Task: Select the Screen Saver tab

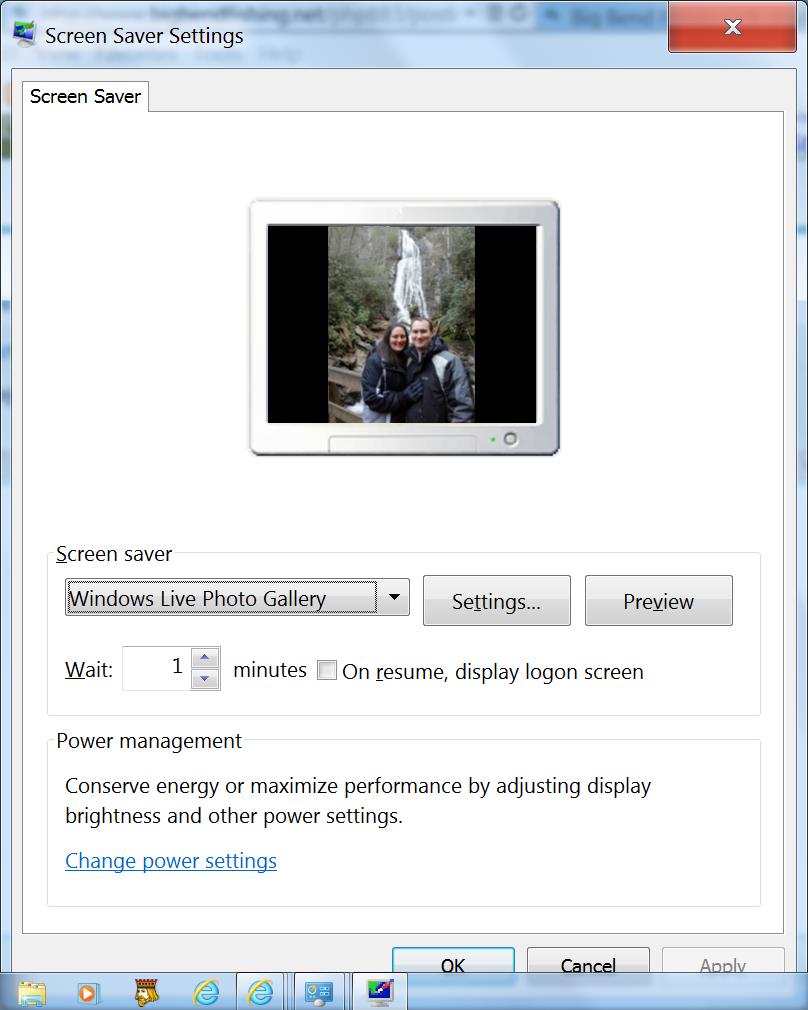Action: (85, 97)
